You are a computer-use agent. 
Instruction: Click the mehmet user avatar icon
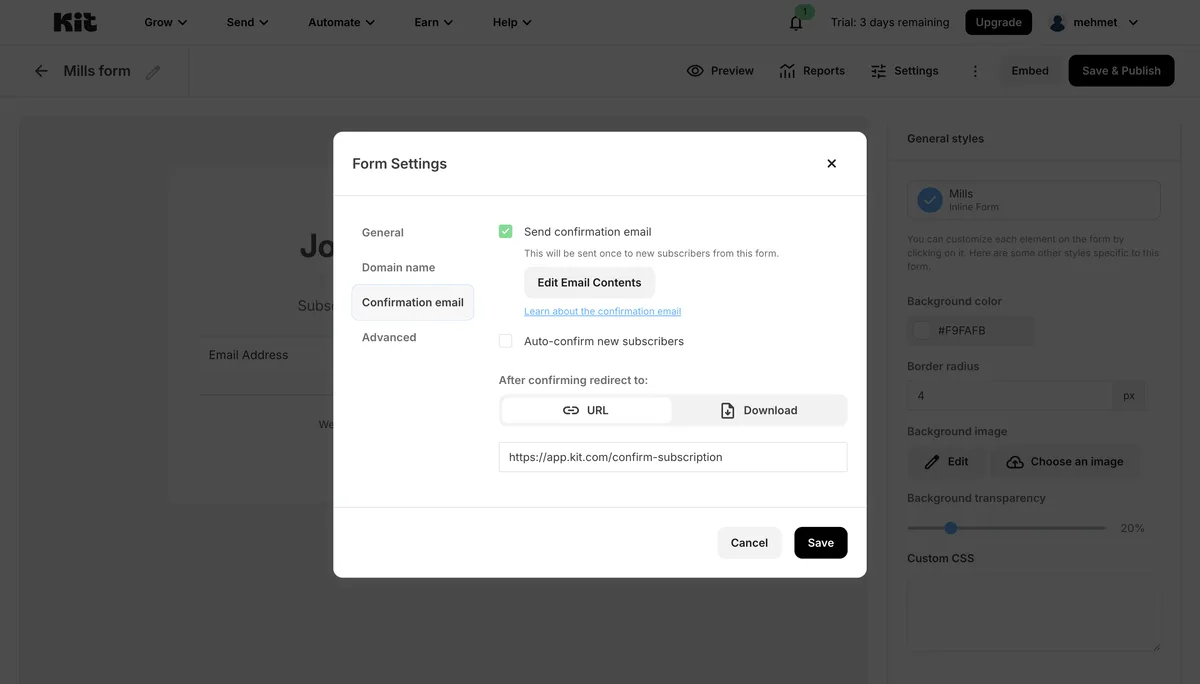point(1058,22)
